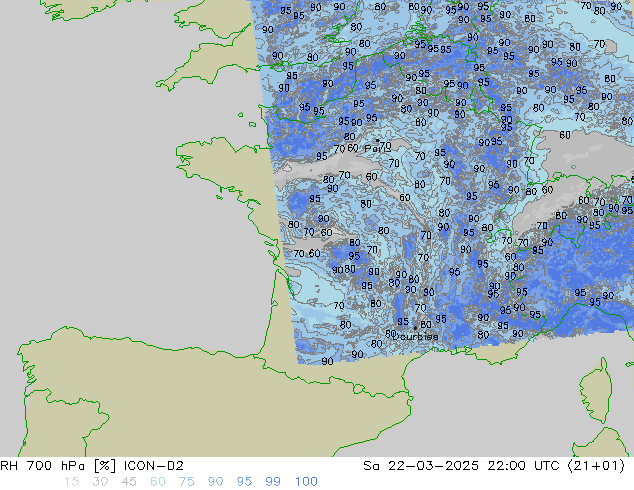Click legend value 45
Viewport: 634px width, 490px height.
pyautogui.click(x=129, y=482)
